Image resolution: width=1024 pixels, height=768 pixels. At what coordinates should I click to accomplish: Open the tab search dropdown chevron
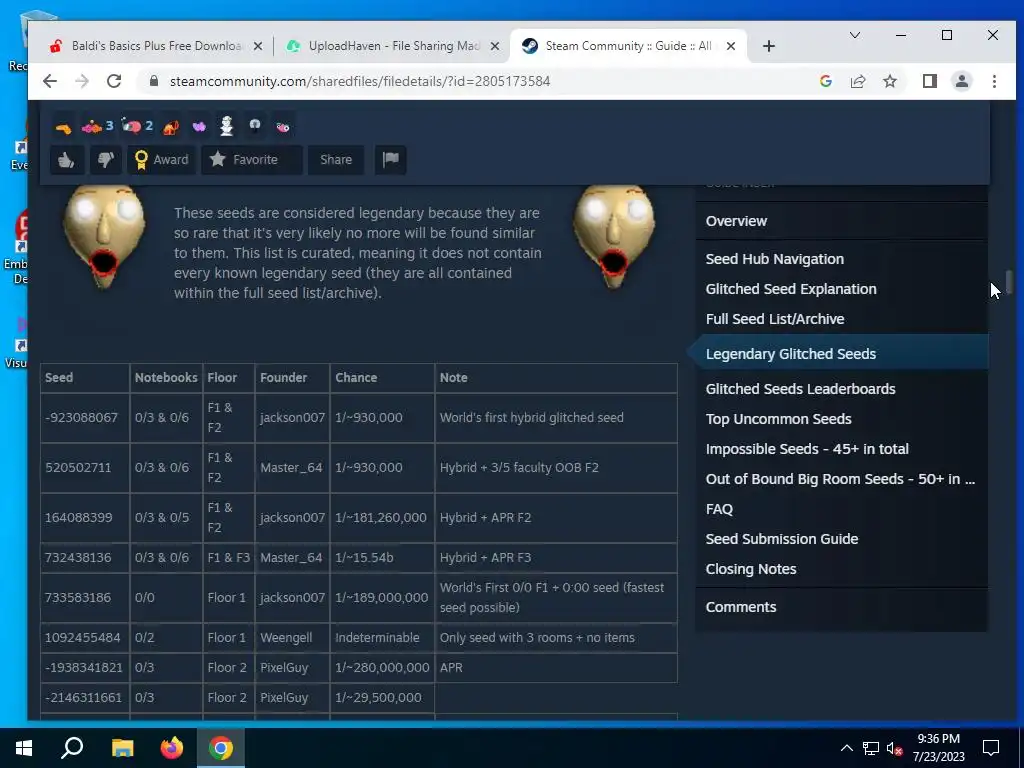point(854,35)
